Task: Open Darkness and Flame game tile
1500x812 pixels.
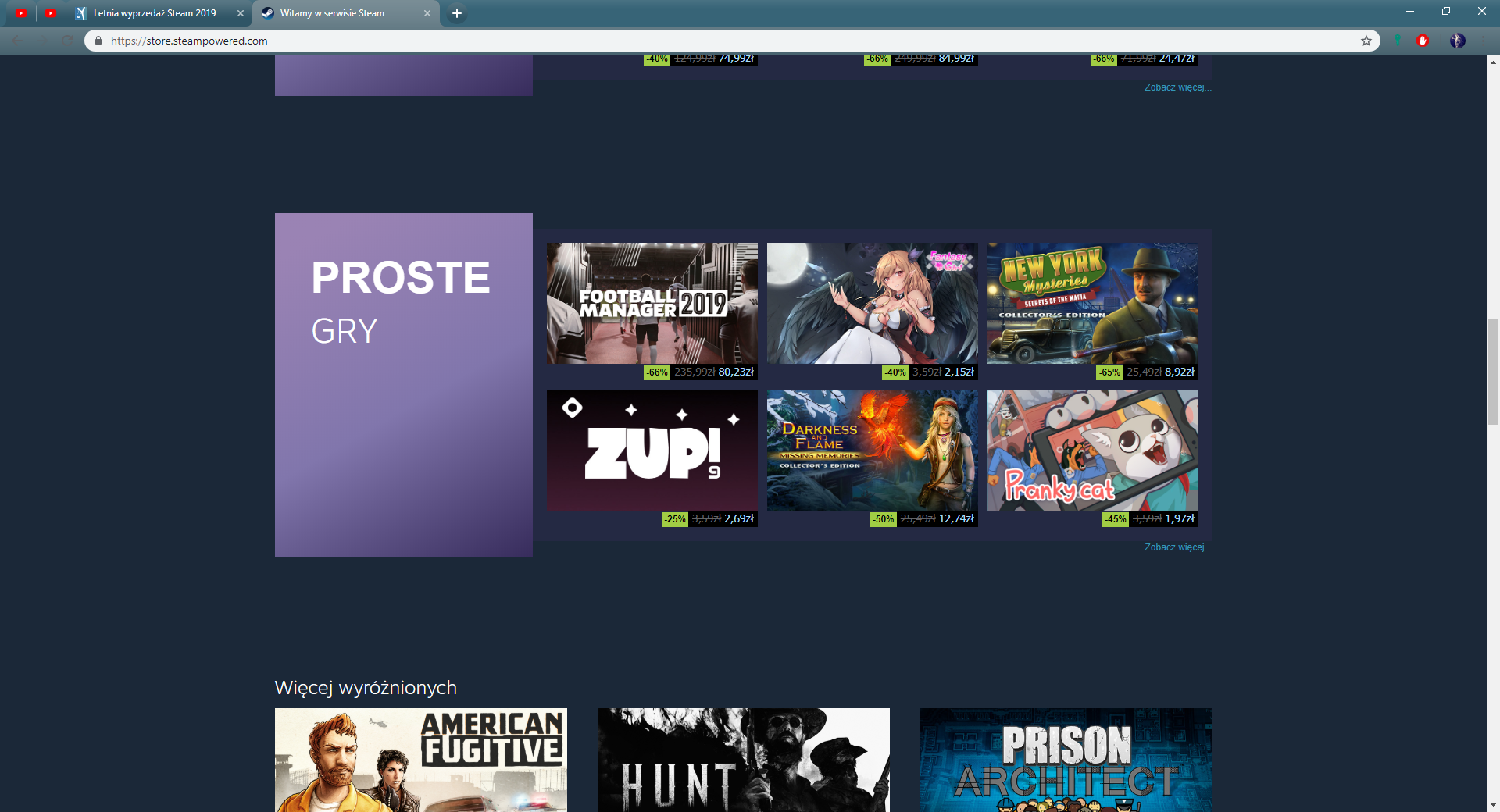Action: [x=873, y=450]
